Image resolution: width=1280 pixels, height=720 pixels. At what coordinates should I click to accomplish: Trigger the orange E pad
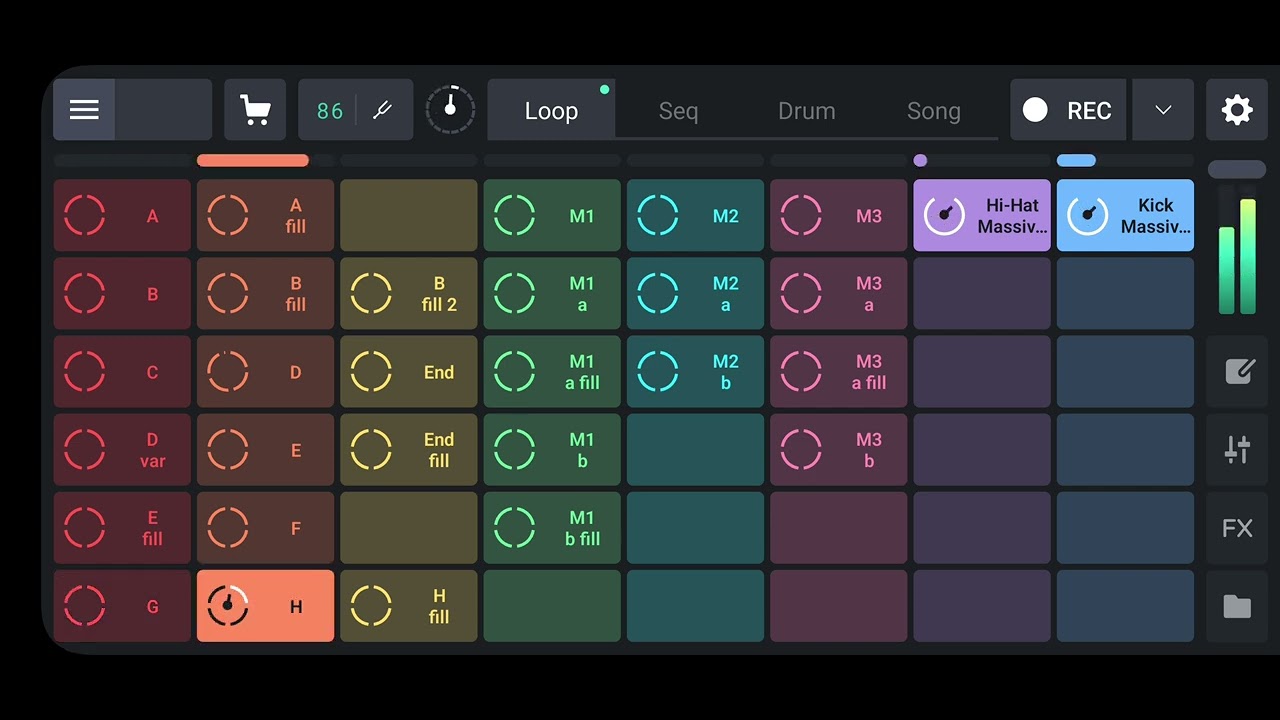265,449
